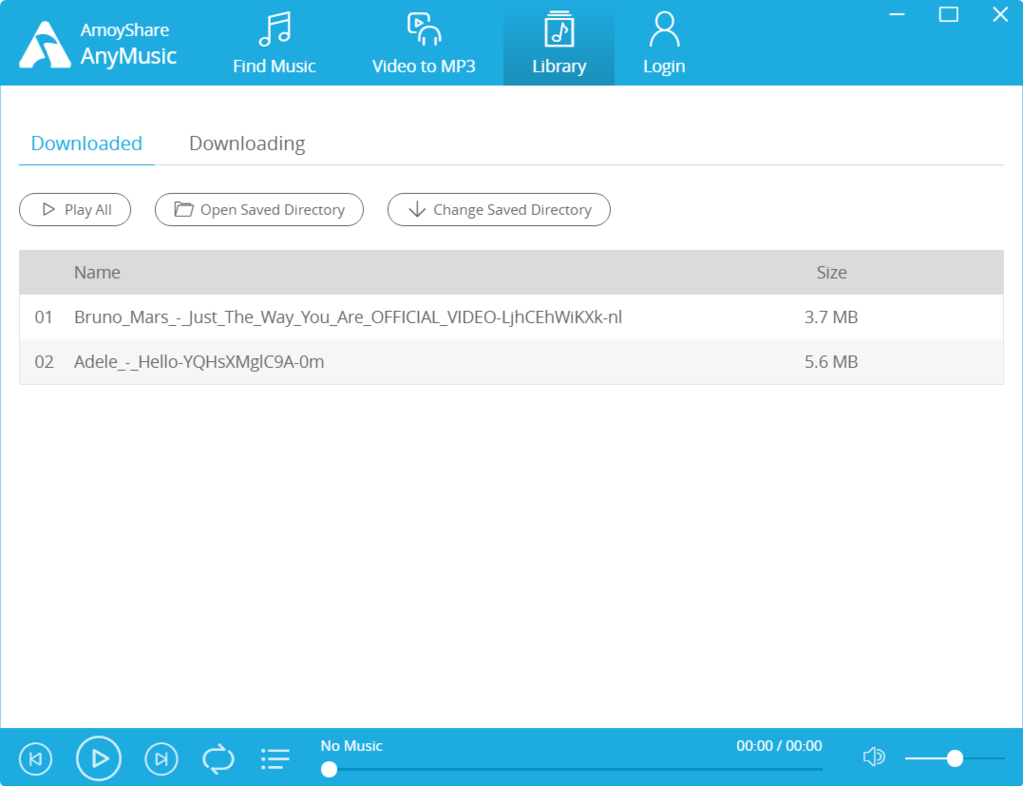Click the Size column header

pos(831,272)
